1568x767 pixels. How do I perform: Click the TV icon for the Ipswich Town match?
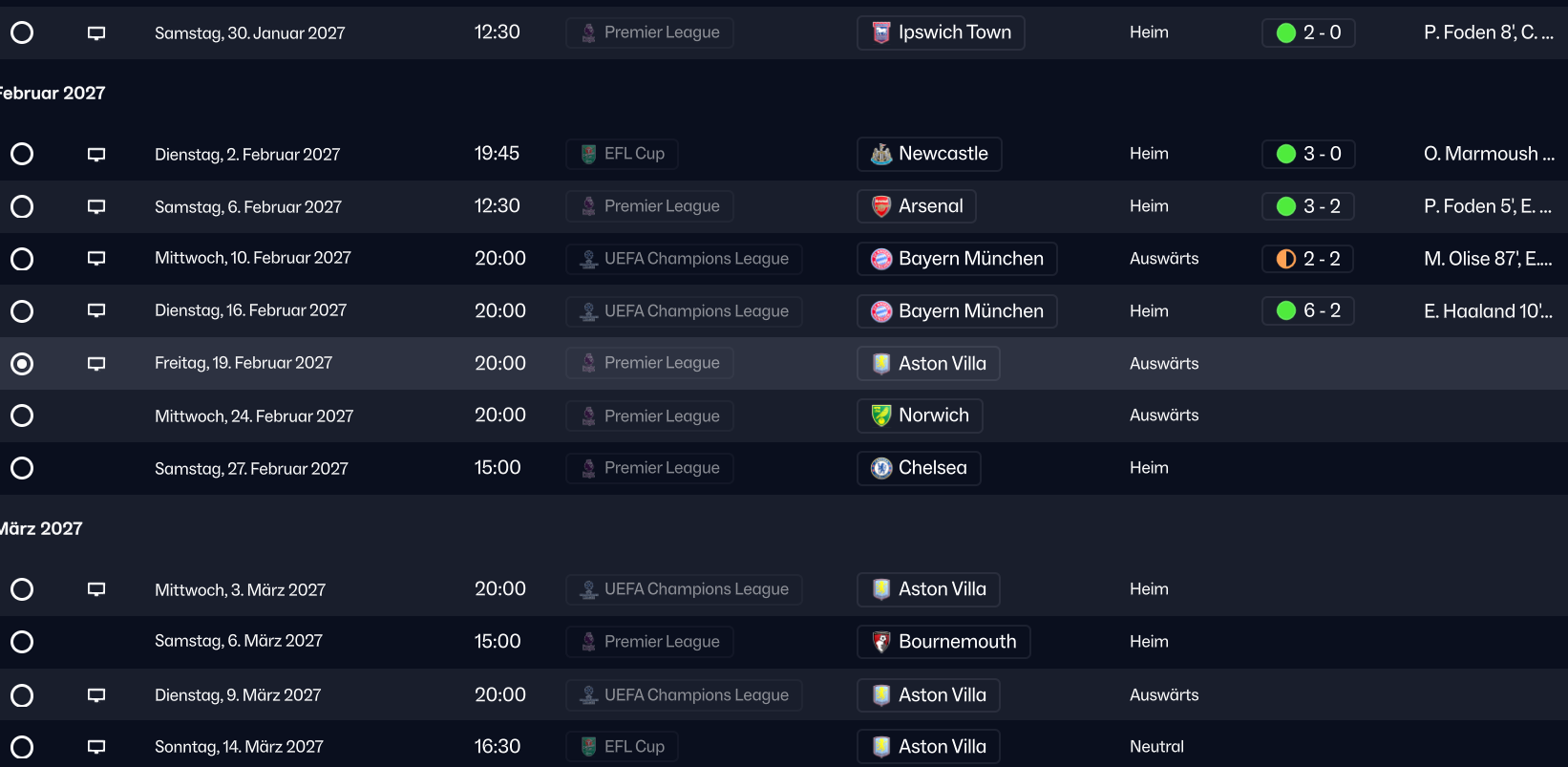(x=96, y=33)
